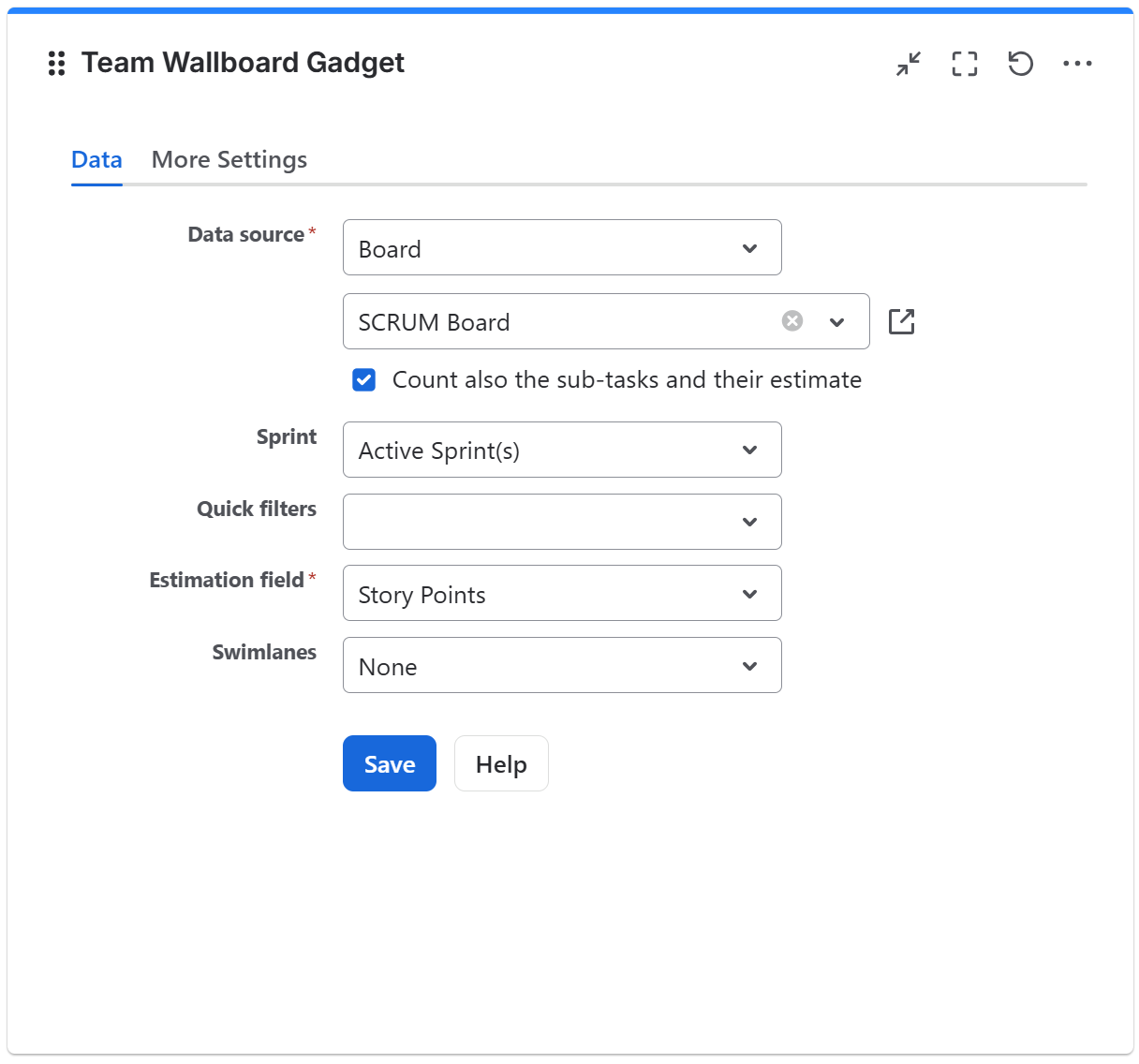Maximize gadget to full screen
Viewport: 1139px width, 1064px height.
point(965,64)
